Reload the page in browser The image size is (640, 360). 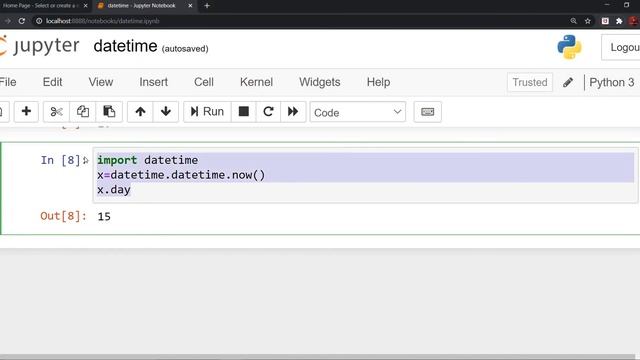tap(22, 21)
